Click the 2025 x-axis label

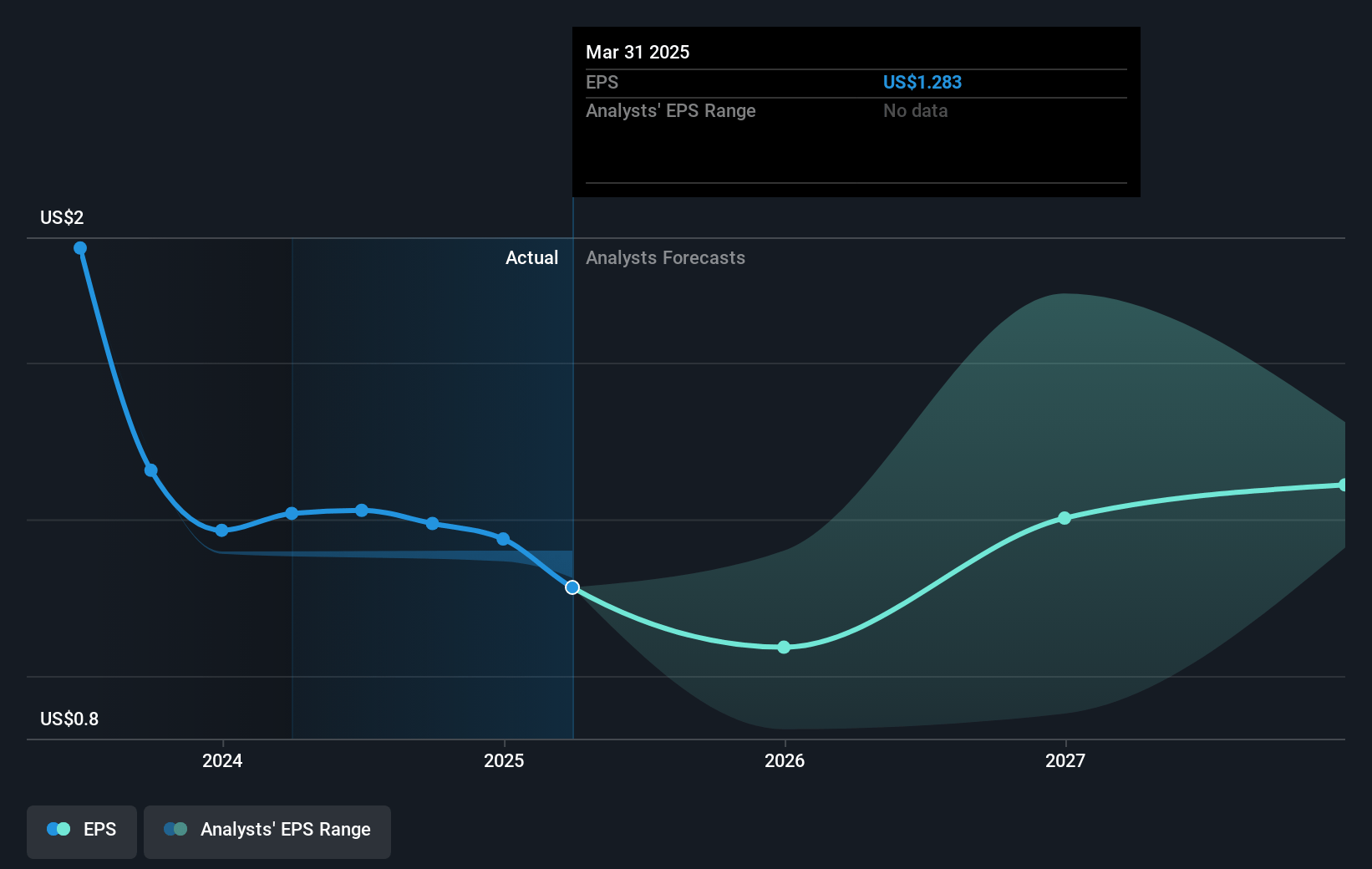504,760
